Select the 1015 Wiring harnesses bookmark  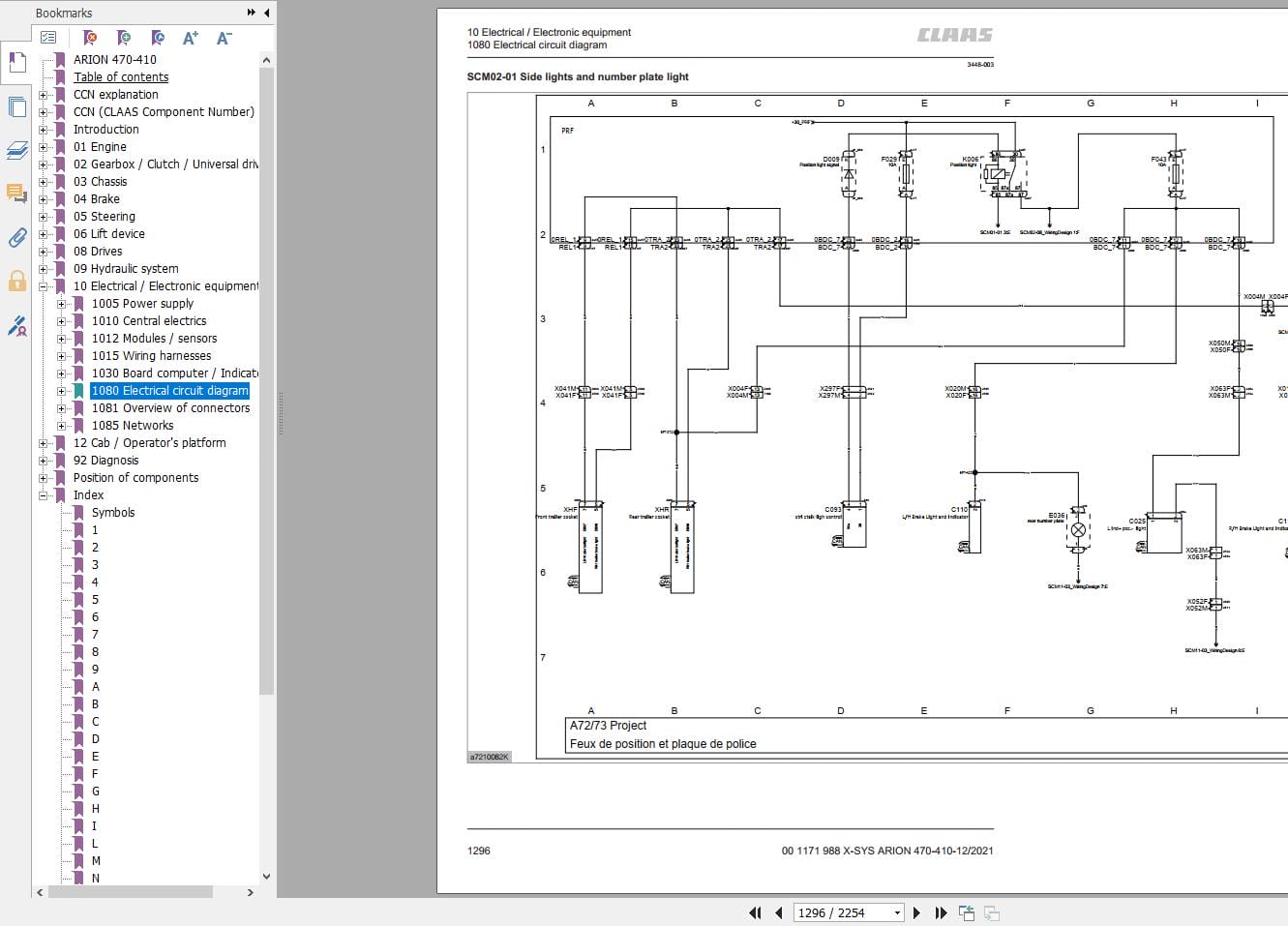pos(151,356)
